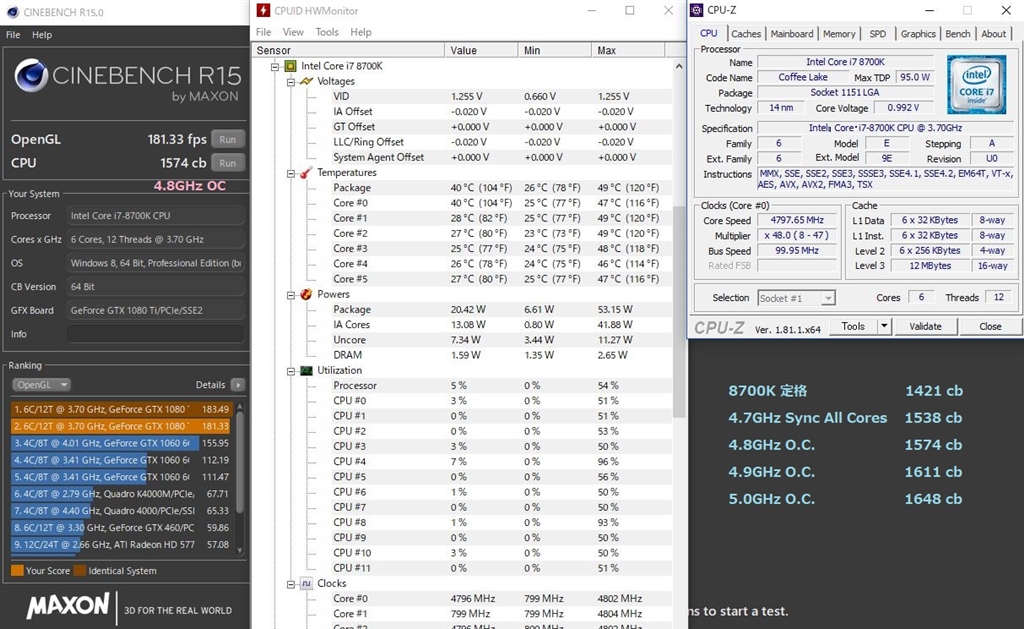
Task: Click the Max column header in HWMonitor
Action: tap(628, 50)
